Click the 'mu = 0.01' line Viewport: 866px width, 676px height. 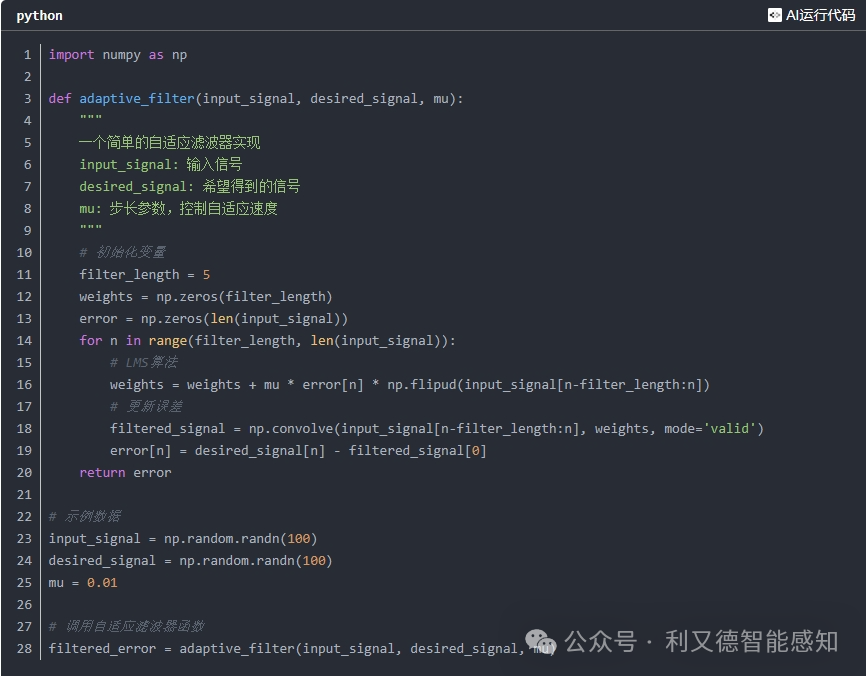pos(83,583)
